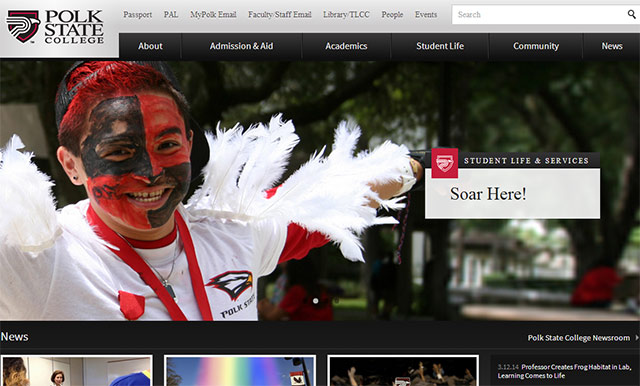This screenshot has width=640, height=386.
Task: Visit the Library/TLCC page
Action: [346, 15]
